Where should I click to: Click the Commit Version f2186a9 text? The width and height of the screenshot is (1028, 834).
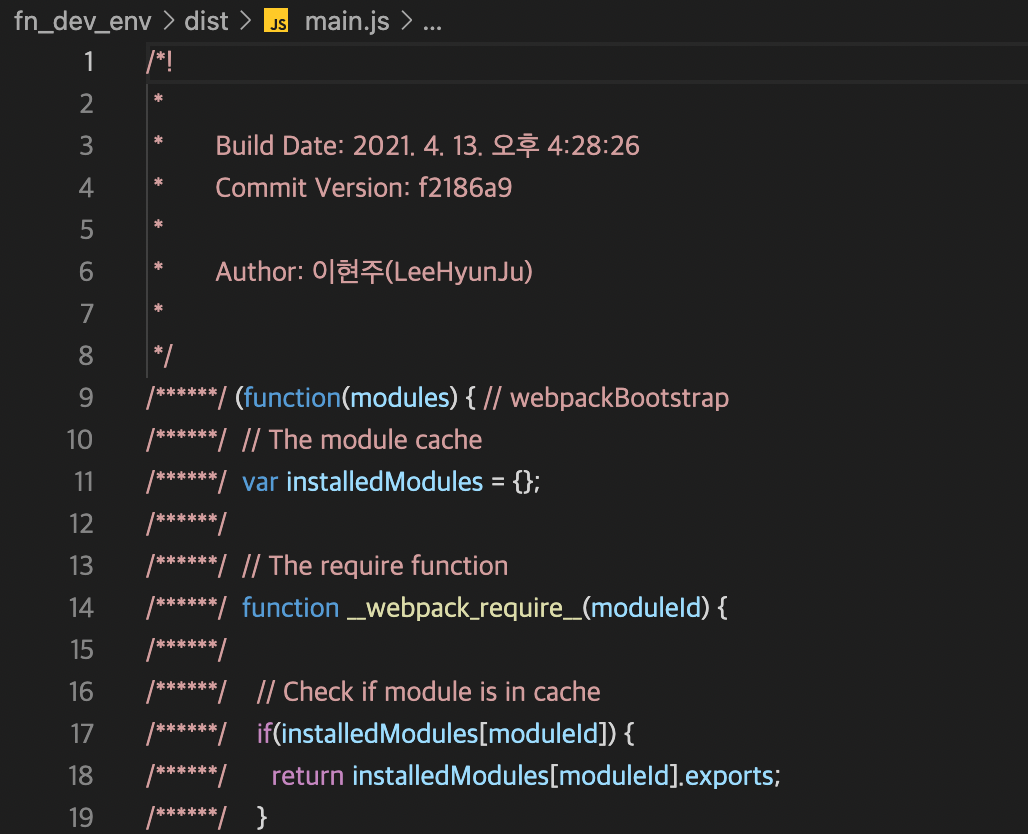click(x=364, y=188)
